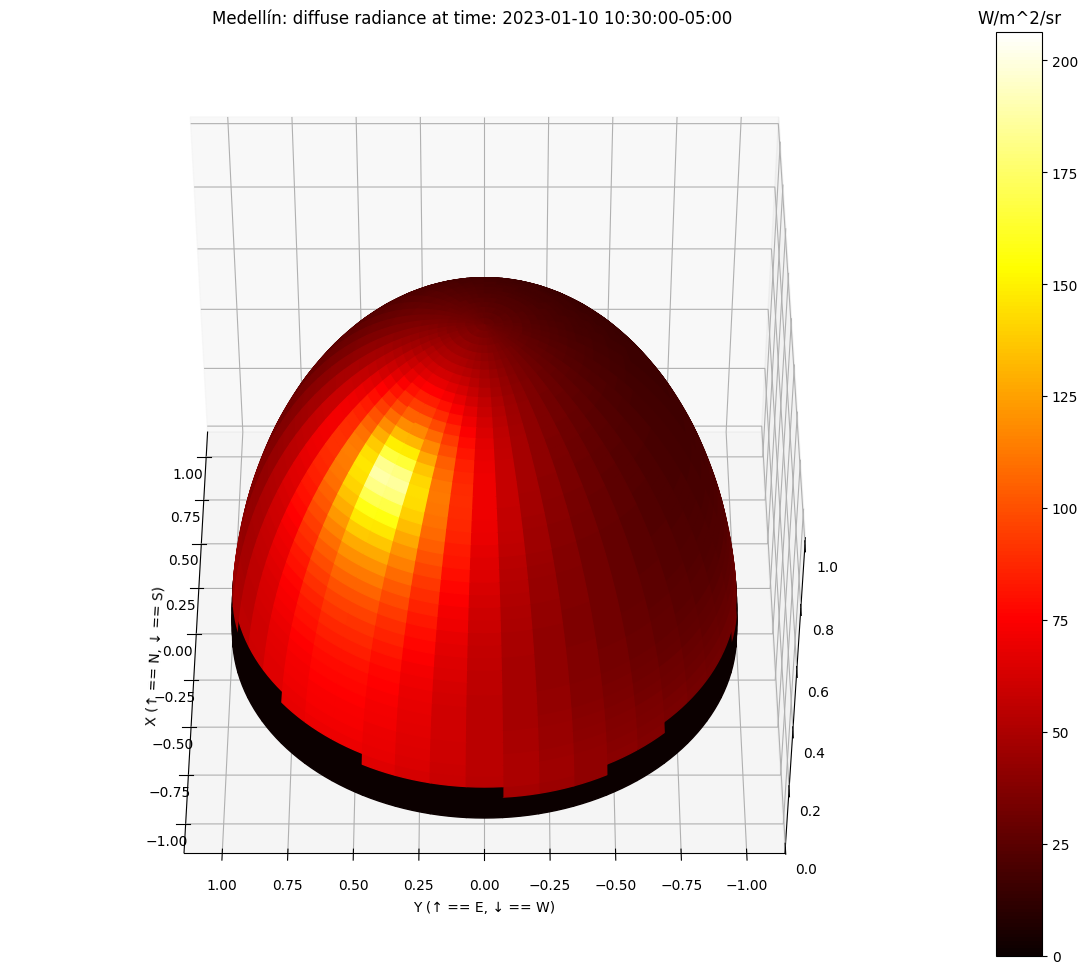Click colorbar tick label 150
This screenshot has height=974, width=1088.
click(1064, 286)
